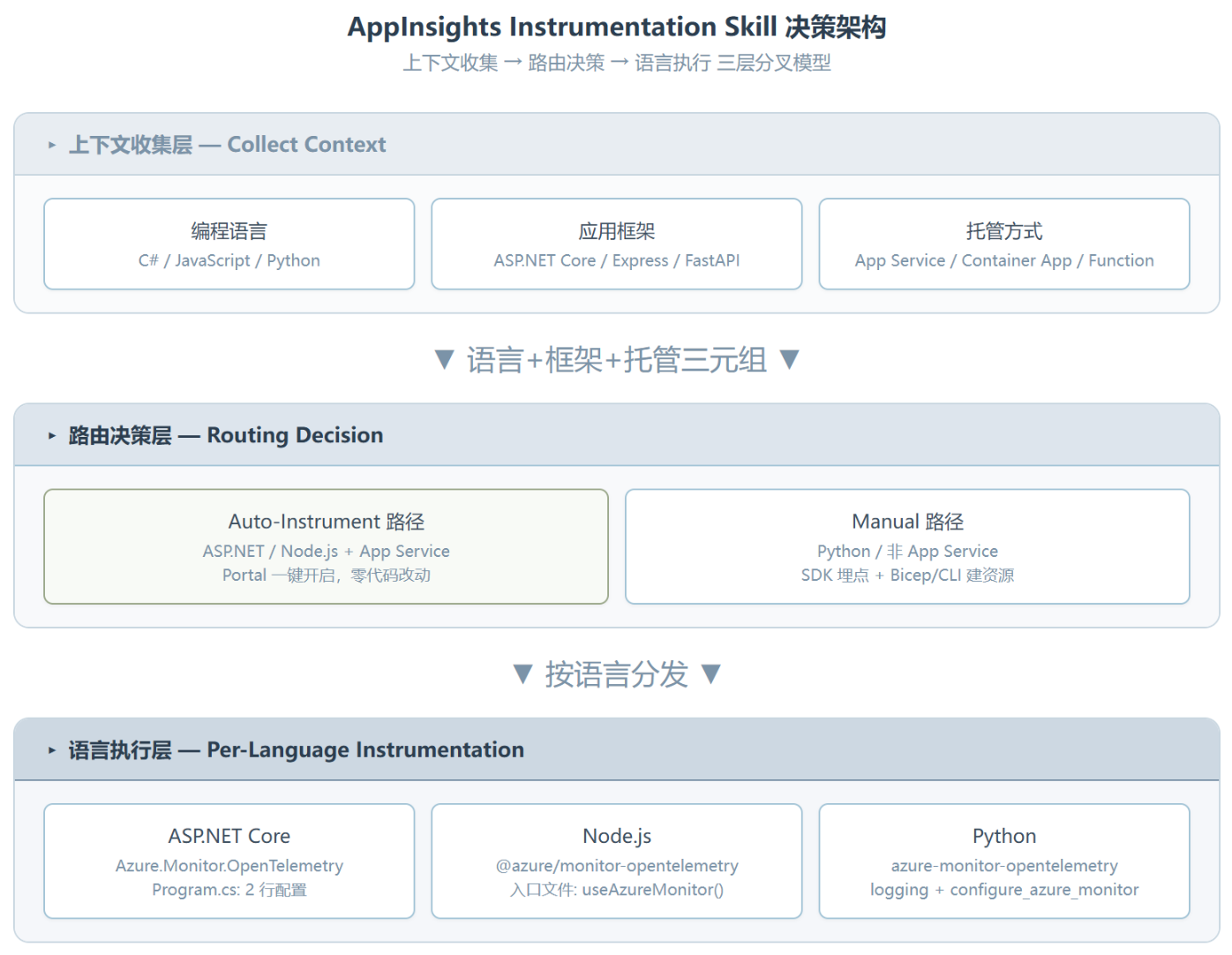
Task: Click the azure-monitor-opentelemetry package name
Action: pos(1004,866)
